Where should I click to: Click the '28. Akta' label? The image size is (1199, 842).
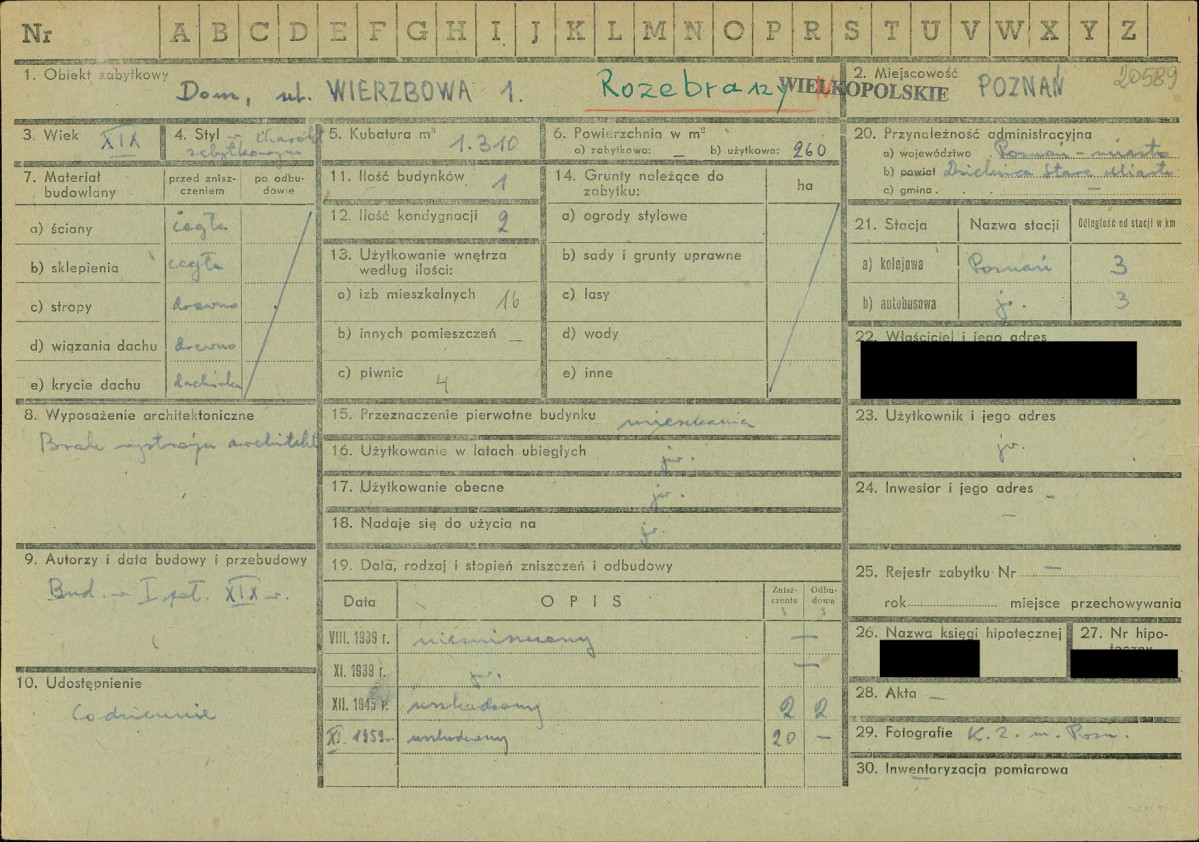[x=885, y=693]
